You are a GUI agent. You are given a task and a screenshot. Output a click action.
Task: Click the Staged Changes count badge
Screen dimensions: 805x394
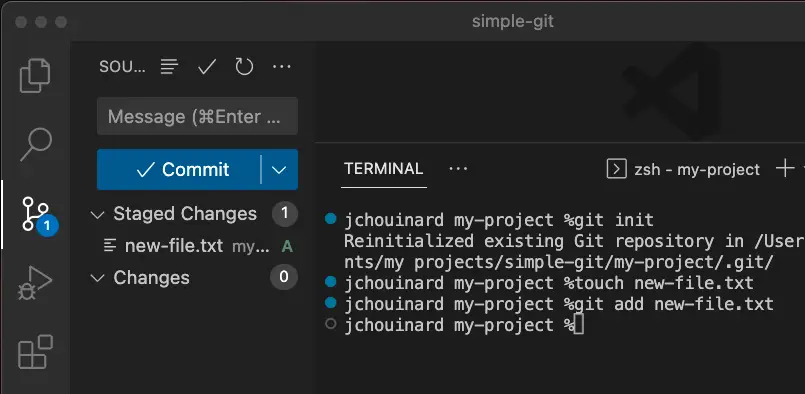(x=284, y=214)
